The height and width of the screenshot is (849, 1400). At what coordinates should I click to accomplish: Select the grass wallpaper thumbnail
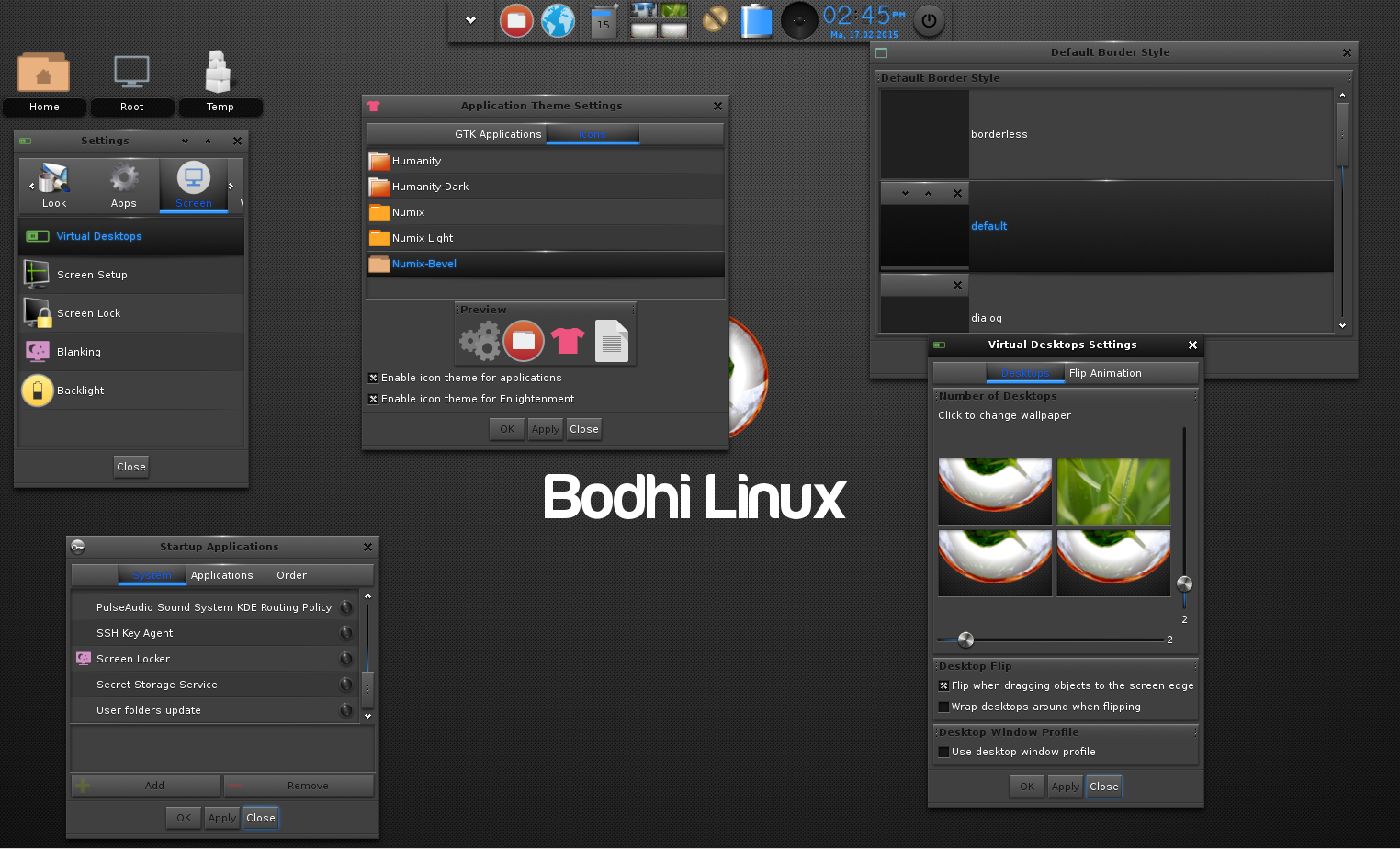(1112, 492)
